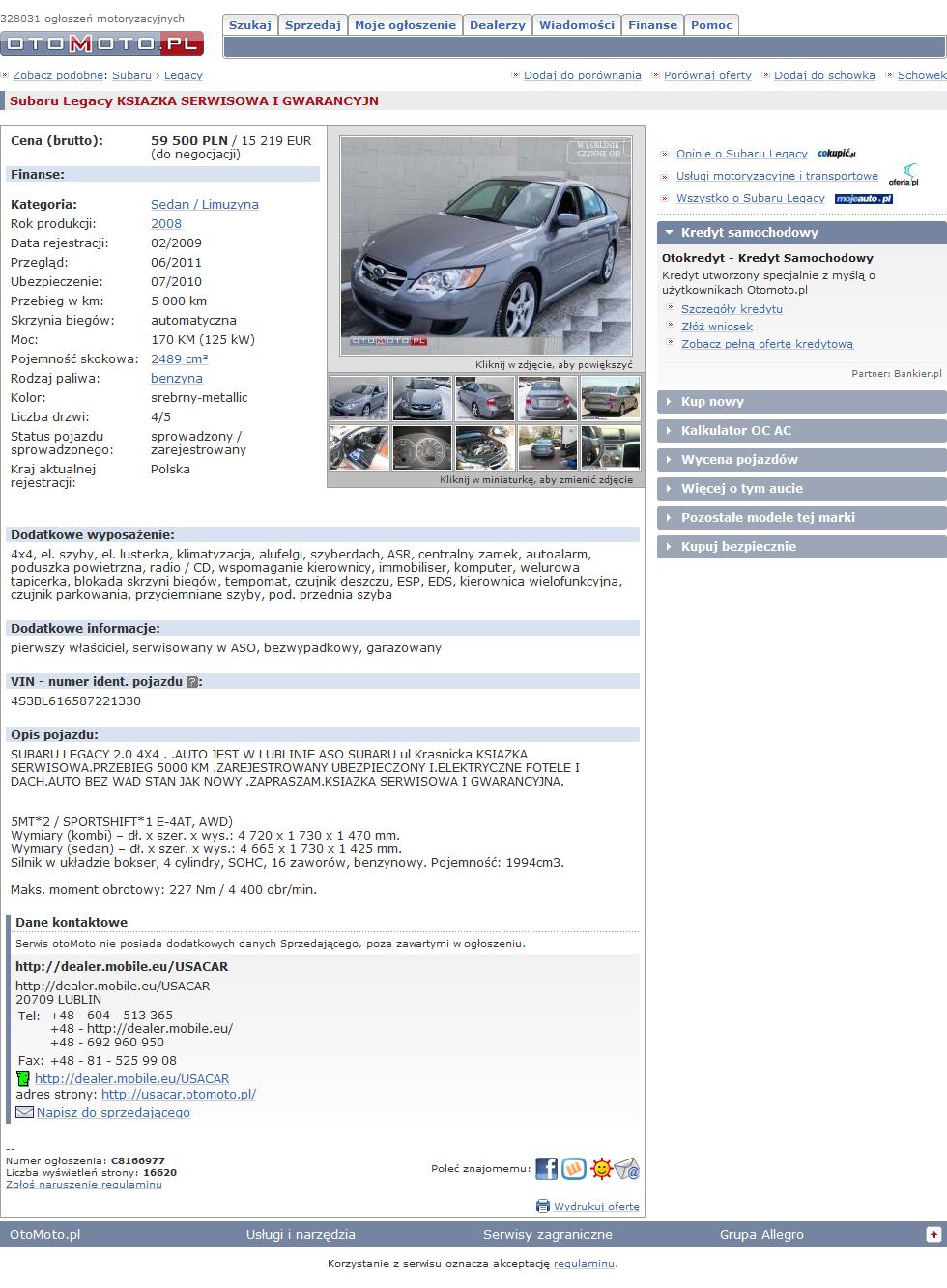Click the benzyna fuel type link
Screen dimensions: 947x1288
pos(177,379)
